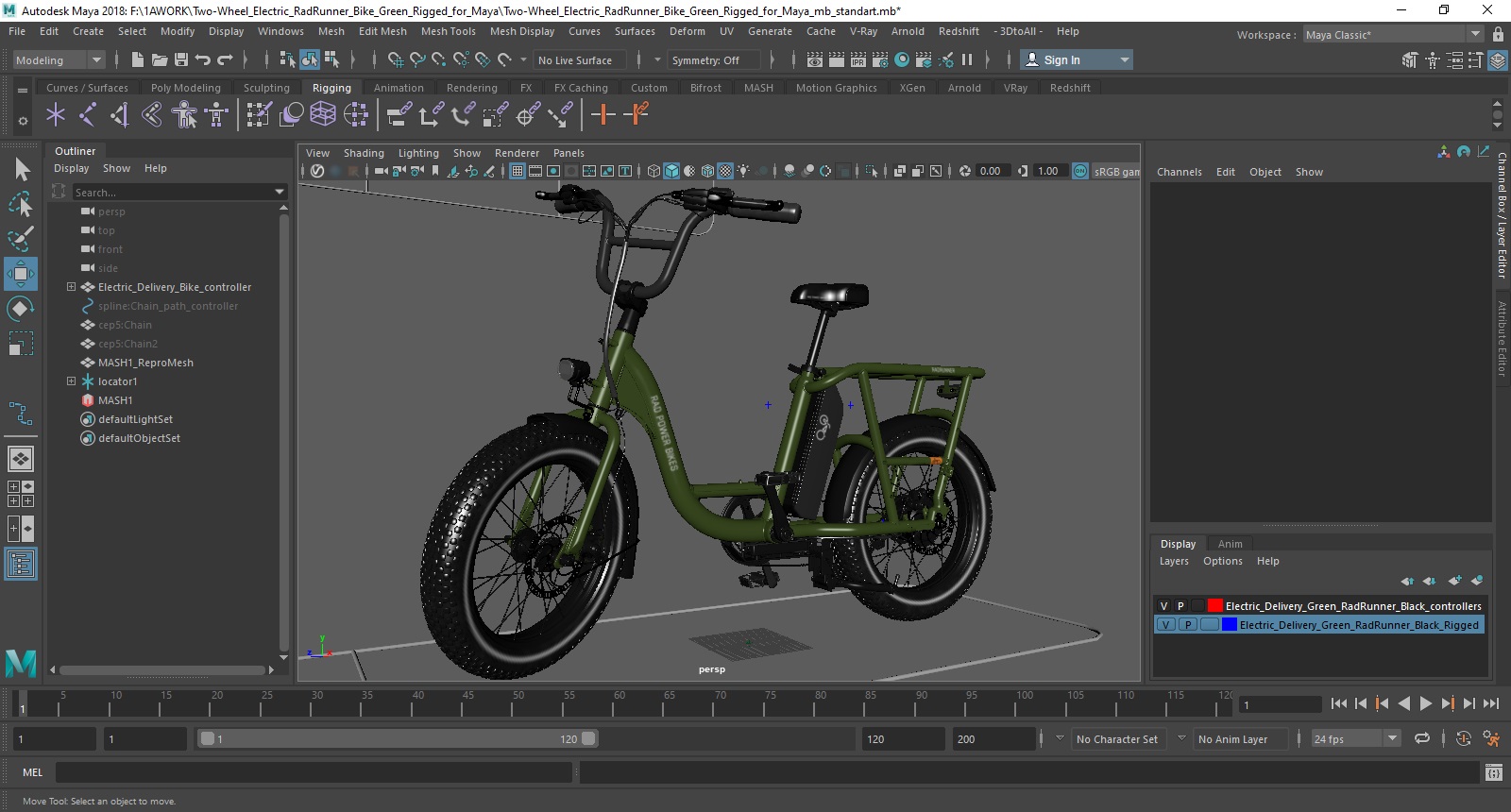The image size is (1511, 812).
Task: Toggle textured display in viewport
Action: 725,171
